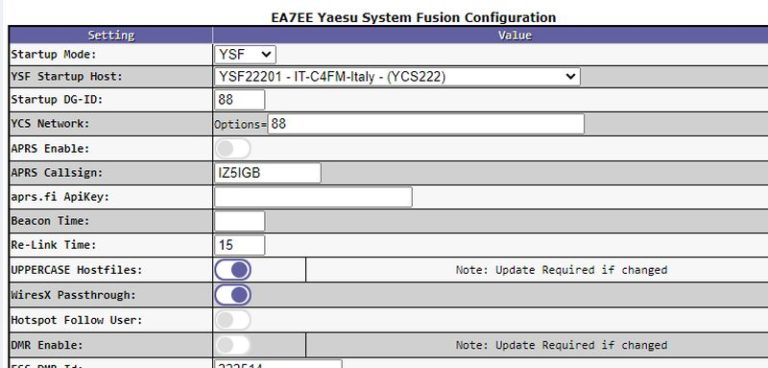Click the chevron arrow of YSF Startup Host
The width and height of the screenshot is (768, 368).
coord(570,77)
